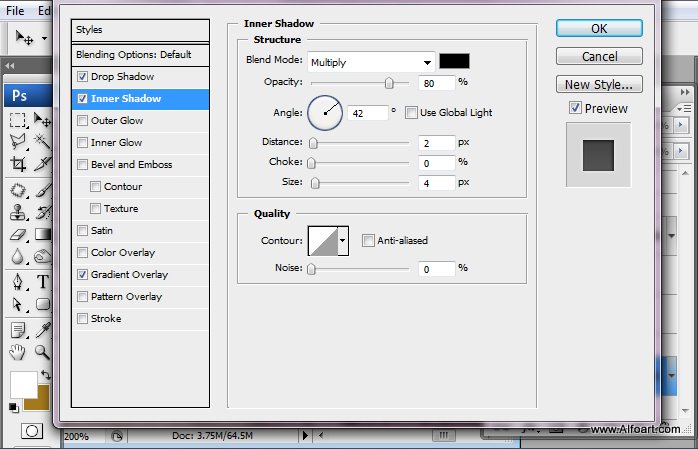
Task: Select the Horizontal Type tool
Action: point(43,282)
